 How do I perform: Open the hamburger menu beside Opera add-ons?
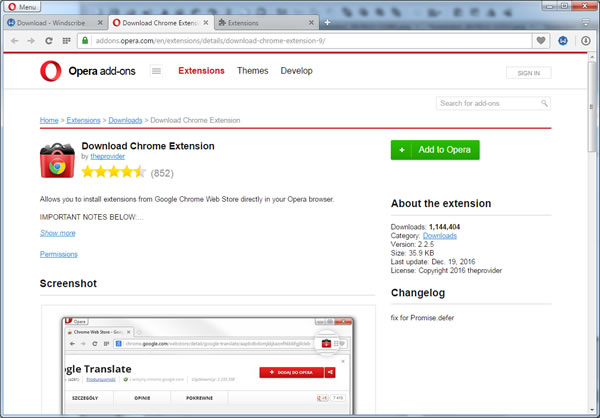point(156,71)
